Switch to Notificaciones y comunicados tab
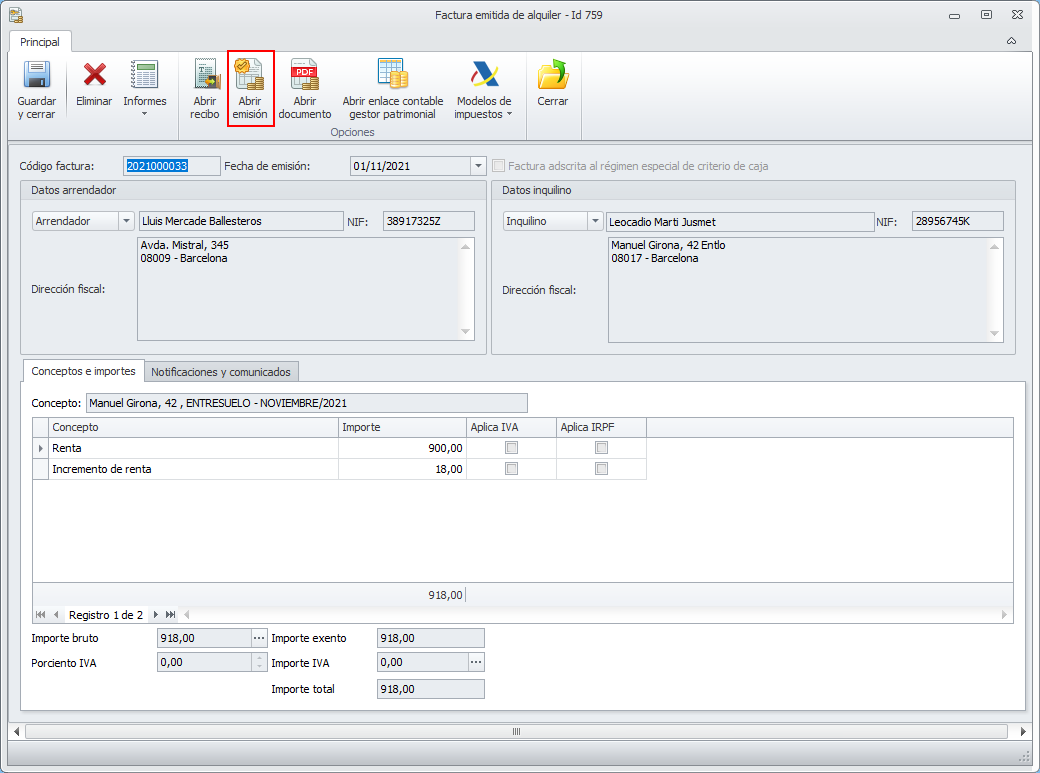 coord(220,372)
